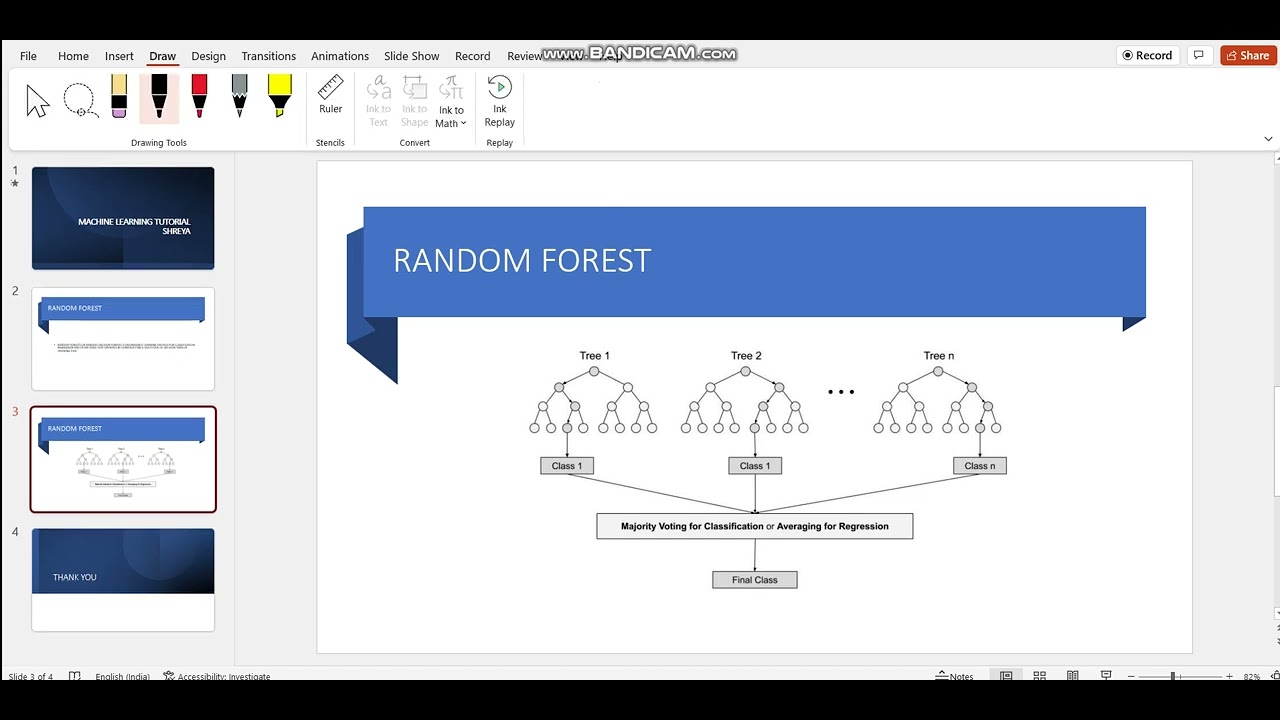This screenshot has height=720, width=1280.
Task: Click Ink to Text button
Action: (378, 101)
